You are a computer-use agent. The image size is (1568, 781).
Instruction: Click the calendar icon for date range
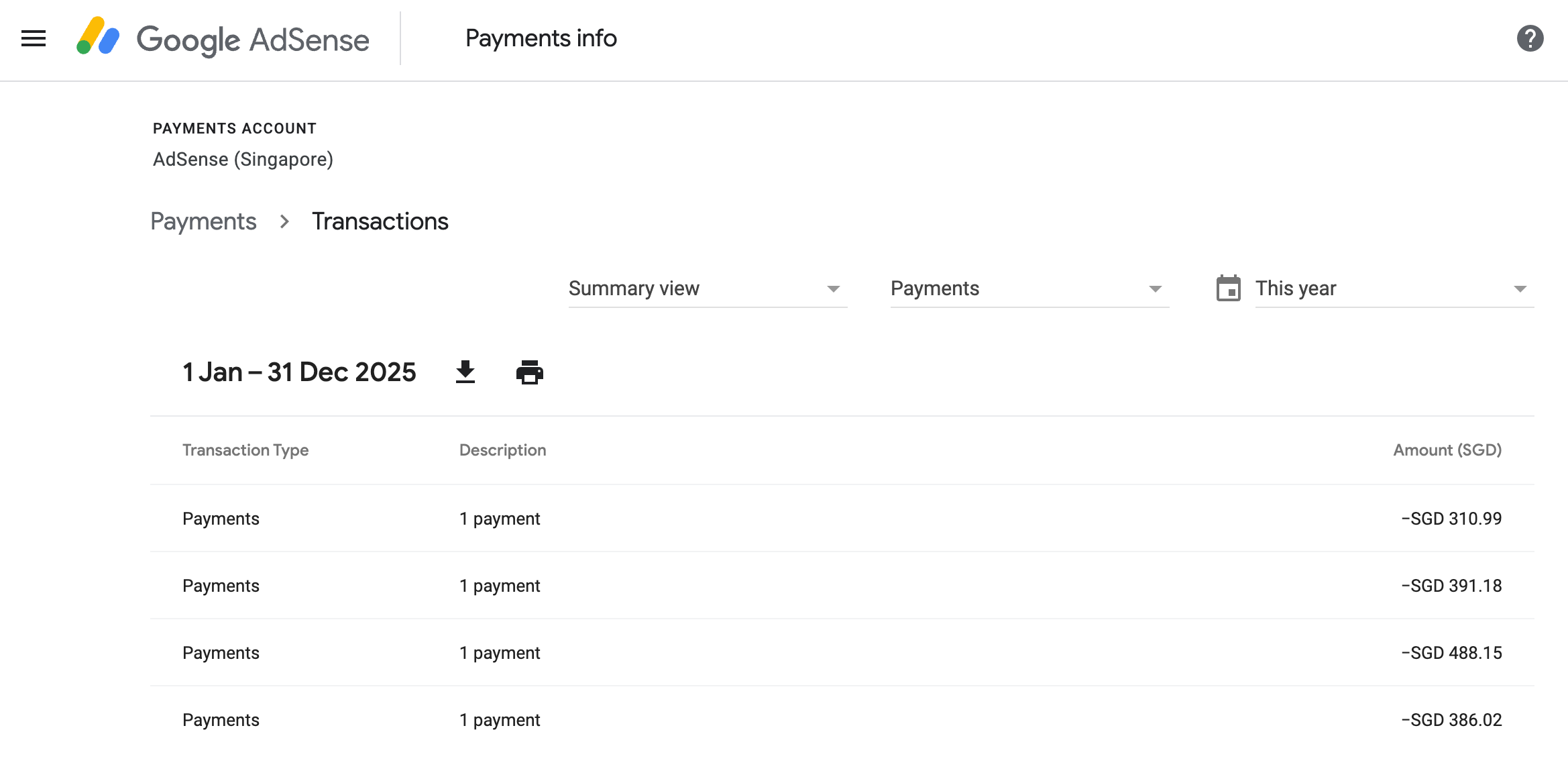(1228, 289)
